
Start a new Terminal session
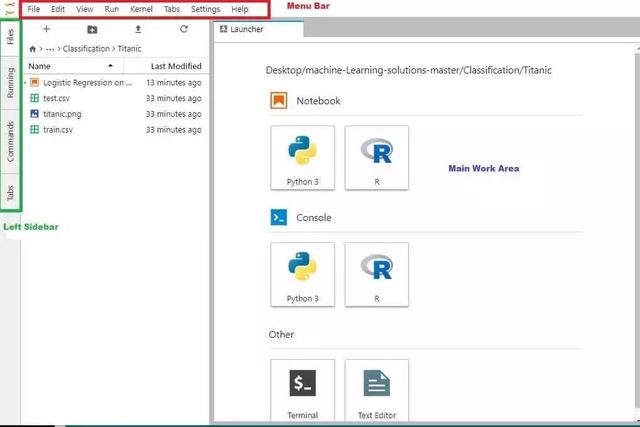click(302, 391)
